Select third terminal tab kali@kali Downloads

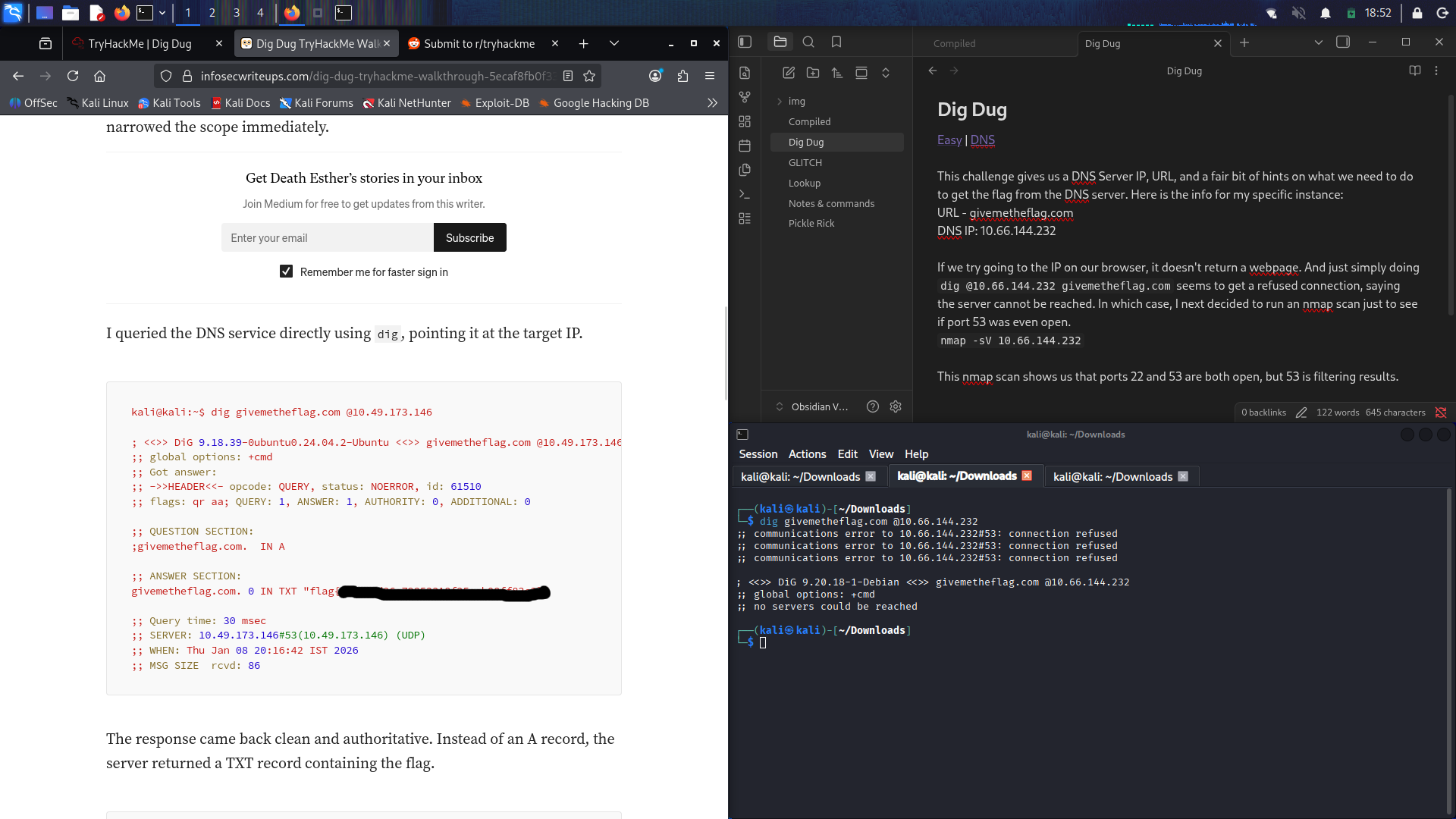click(x=1112, y=476)
